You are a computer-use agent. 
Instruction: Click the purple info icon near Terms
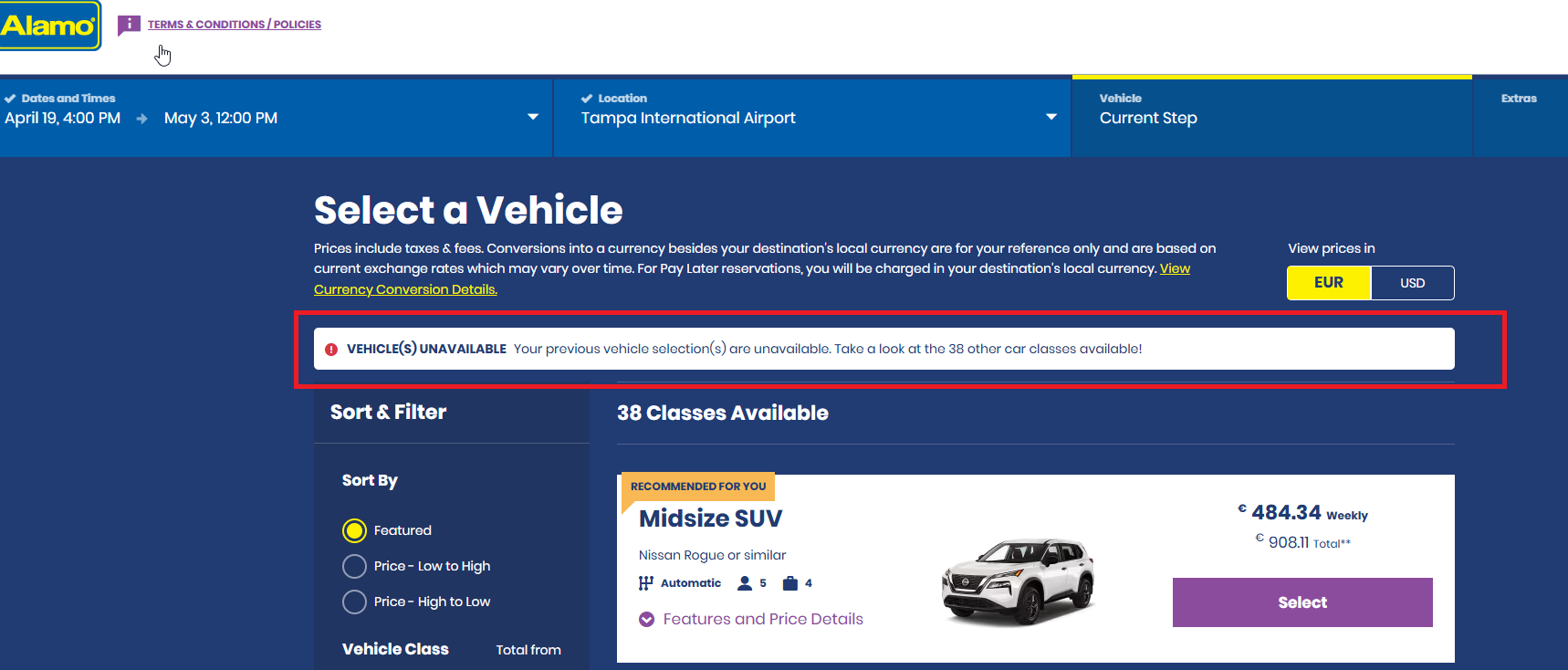pyautogui.click(x=130, y=25)
